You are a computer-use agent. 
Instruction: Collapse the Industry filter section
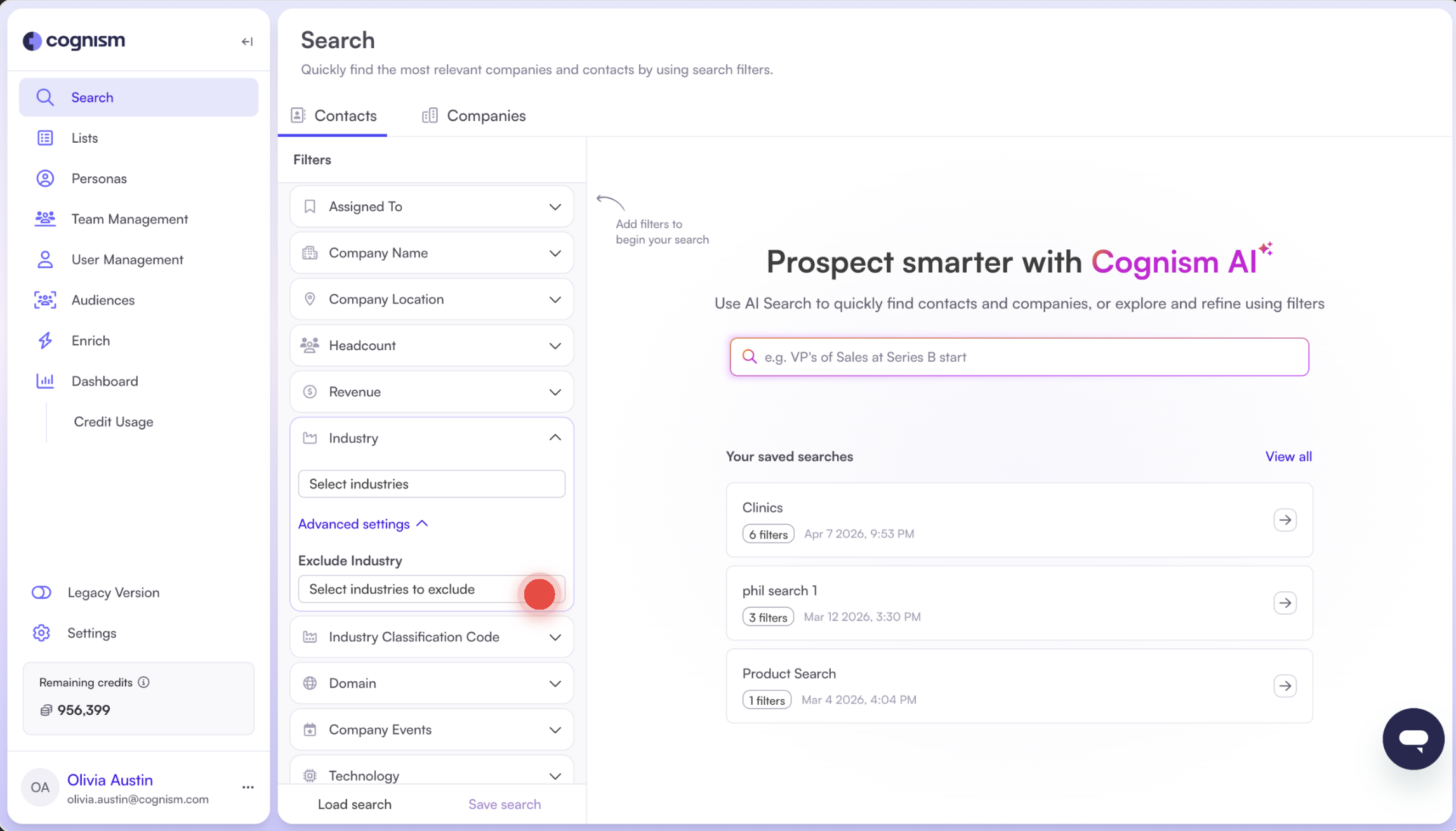coord(555,438)
